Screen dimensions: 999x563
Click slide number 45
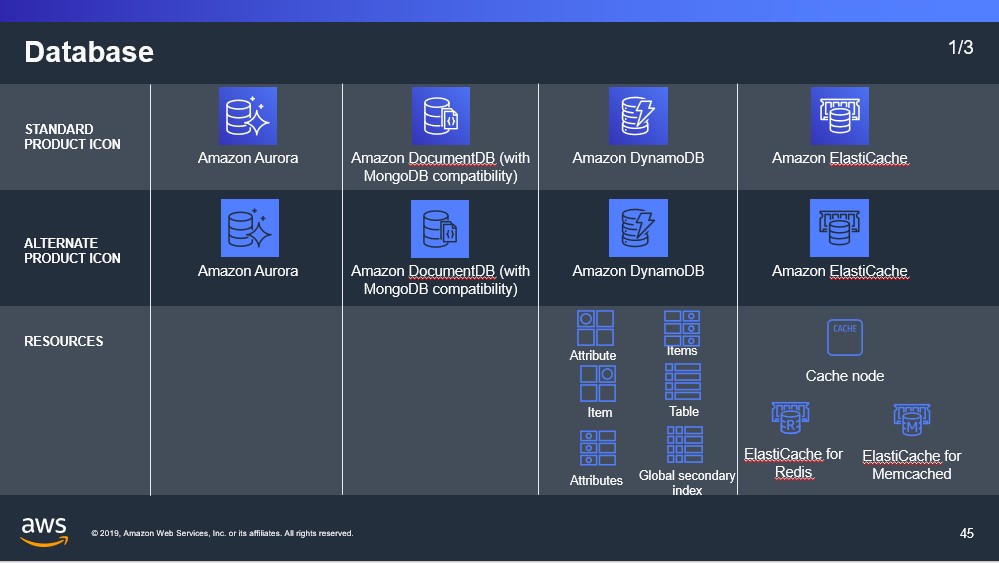[x=967, y=534]
